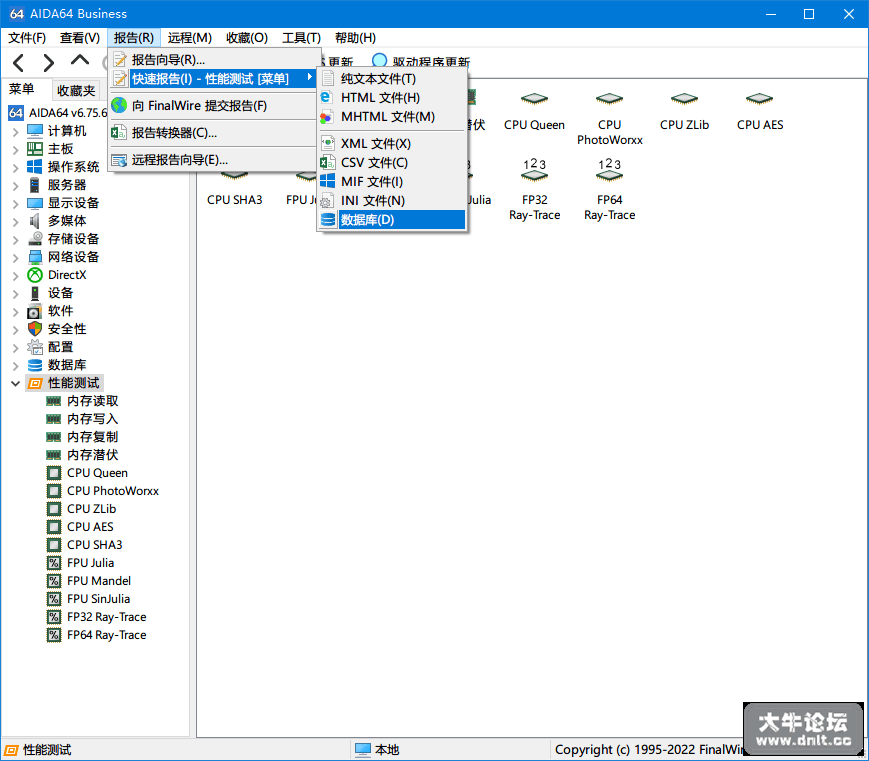Click the back navigation arrow

[x=18, y=63]
